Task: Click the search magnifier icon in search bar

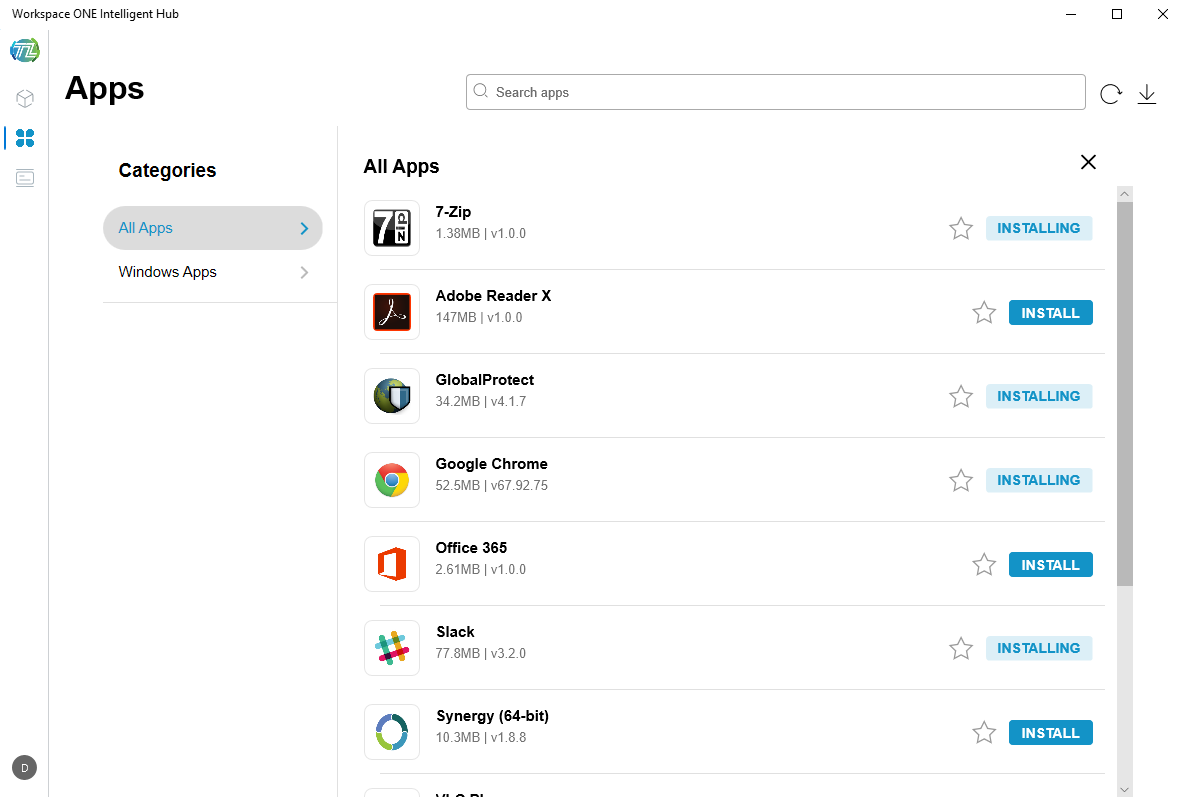Action: coord(481,91)
